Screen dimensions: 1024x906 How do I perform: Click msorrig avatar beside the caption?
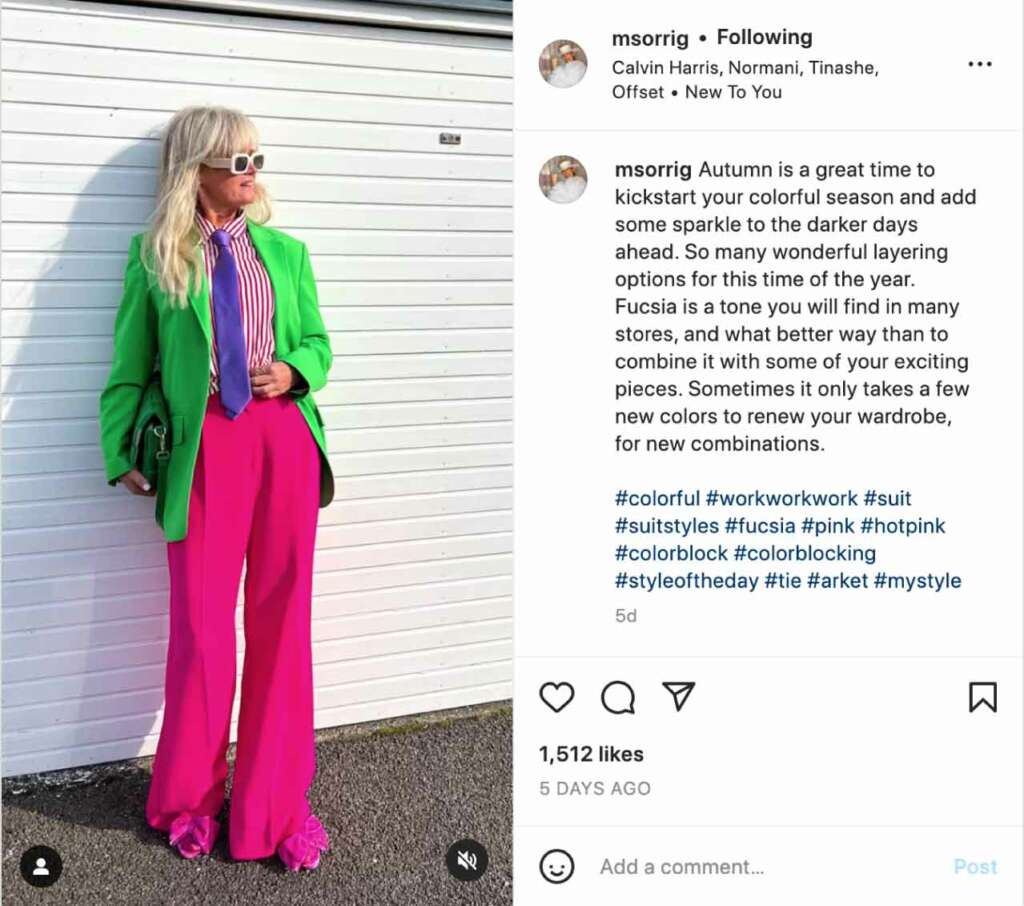tap(563, 180)
